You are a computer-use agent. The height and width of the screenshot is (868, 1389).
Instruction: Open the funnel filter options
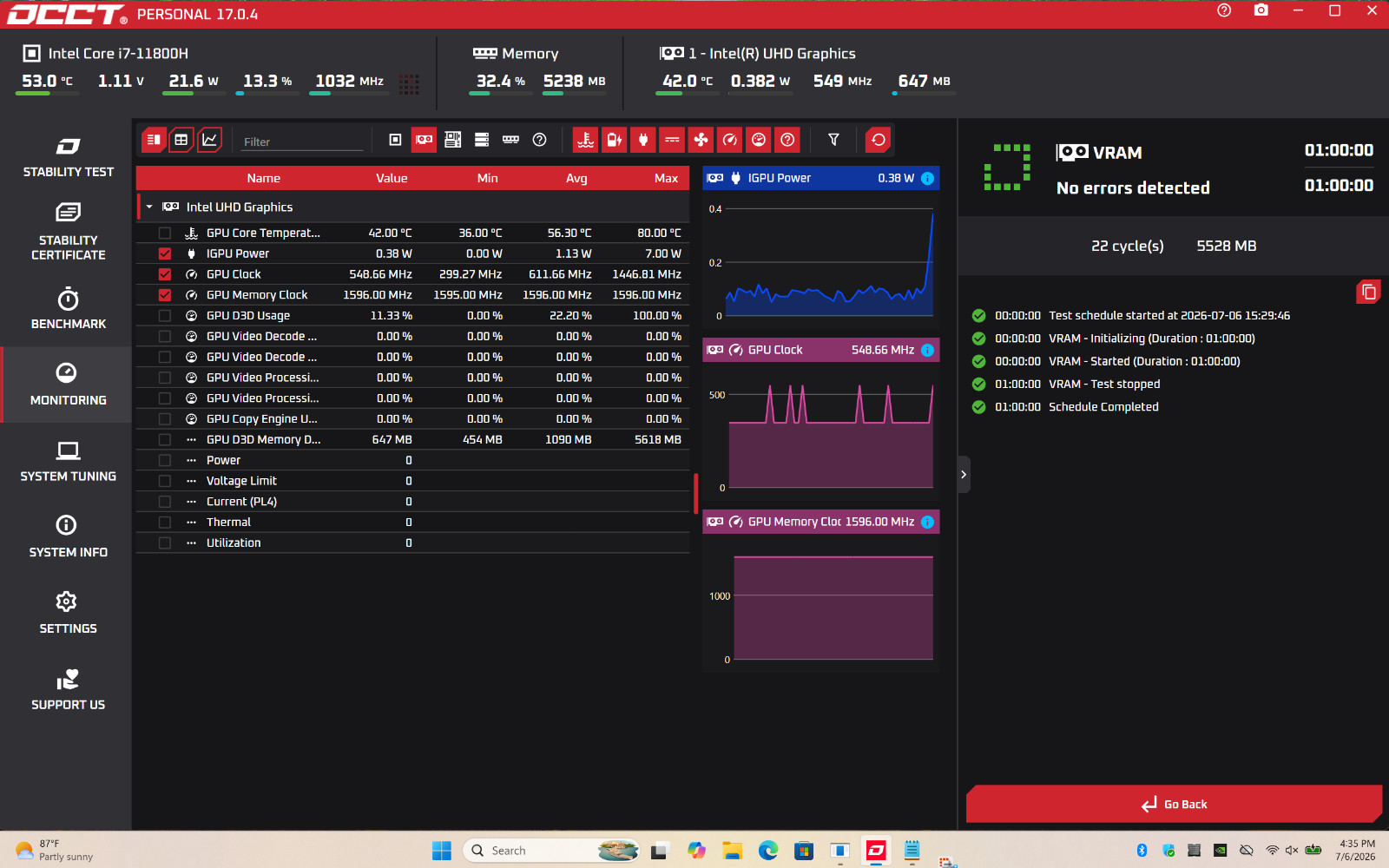pos(833,140)
